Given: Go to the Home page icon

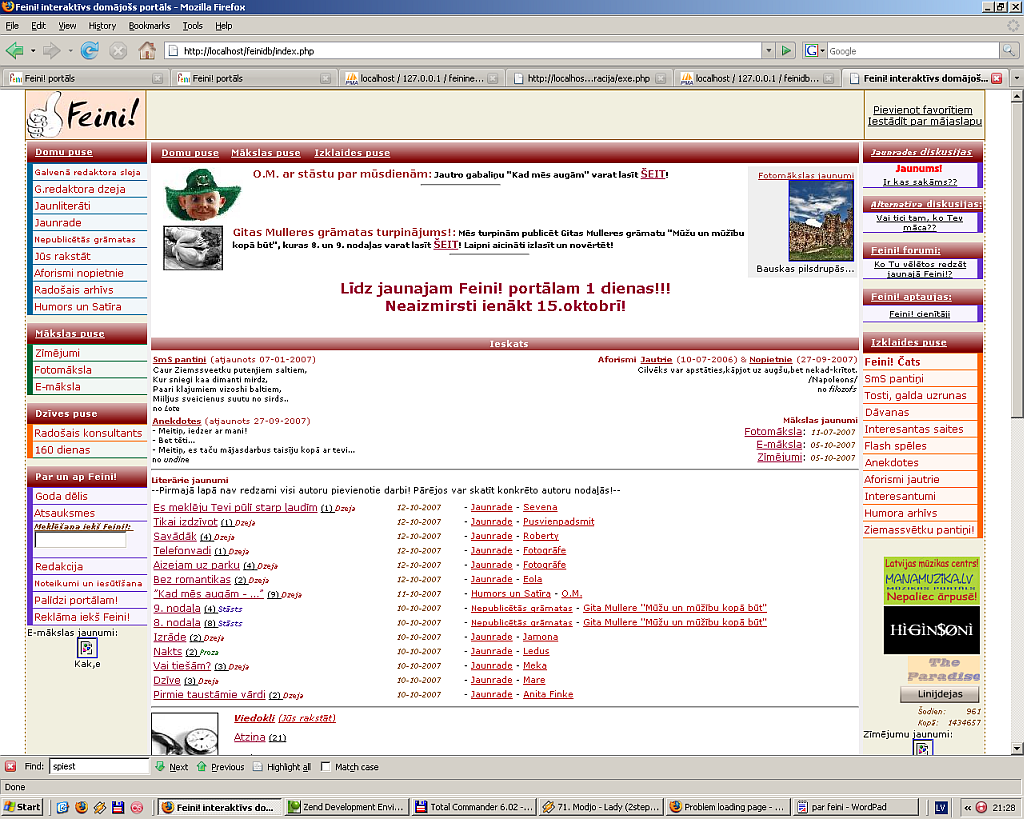Looking at the screenshot, I should 147,50.
